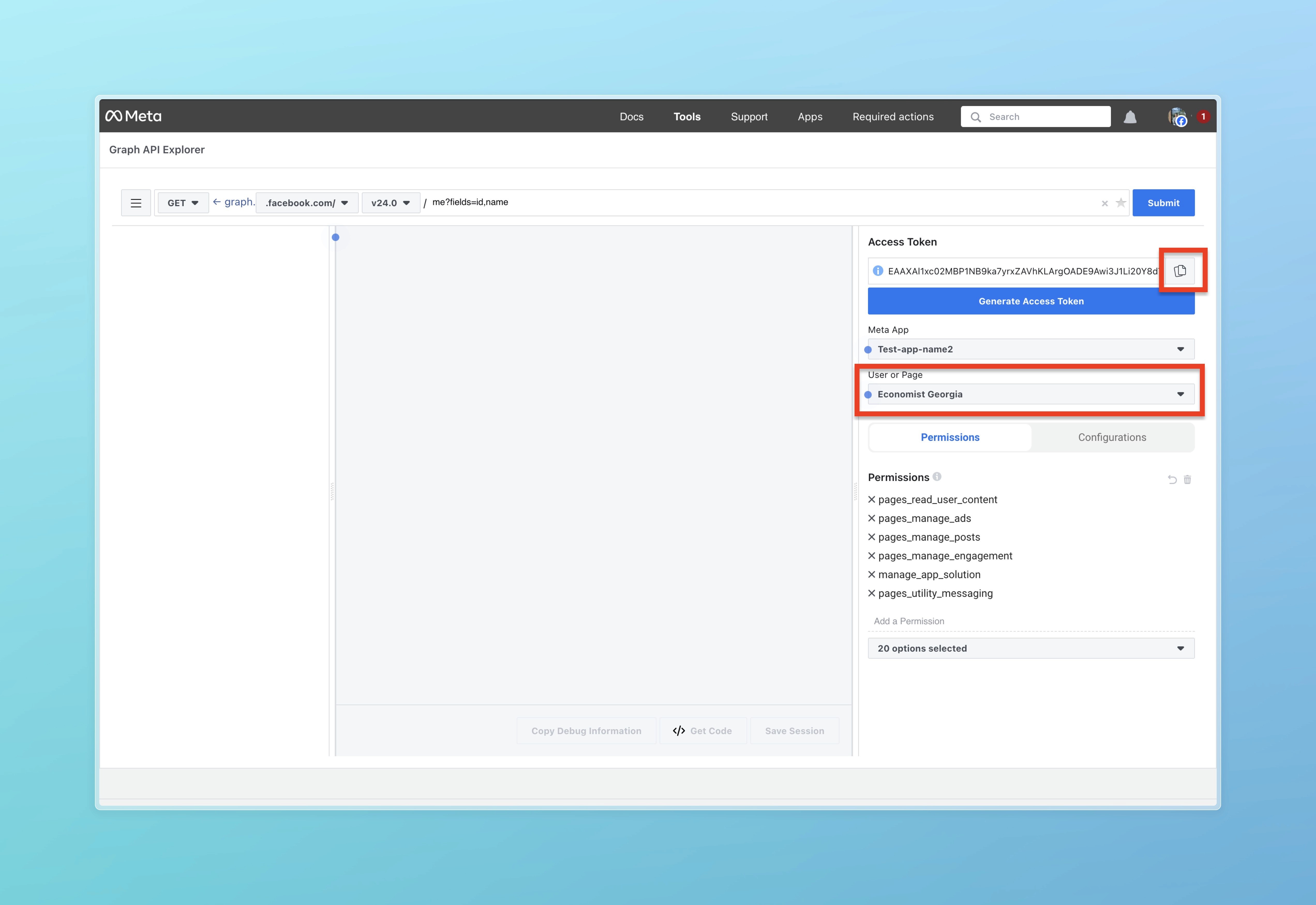Open the Economist Georgia user or page dropdown

[x=1031, y=394]
